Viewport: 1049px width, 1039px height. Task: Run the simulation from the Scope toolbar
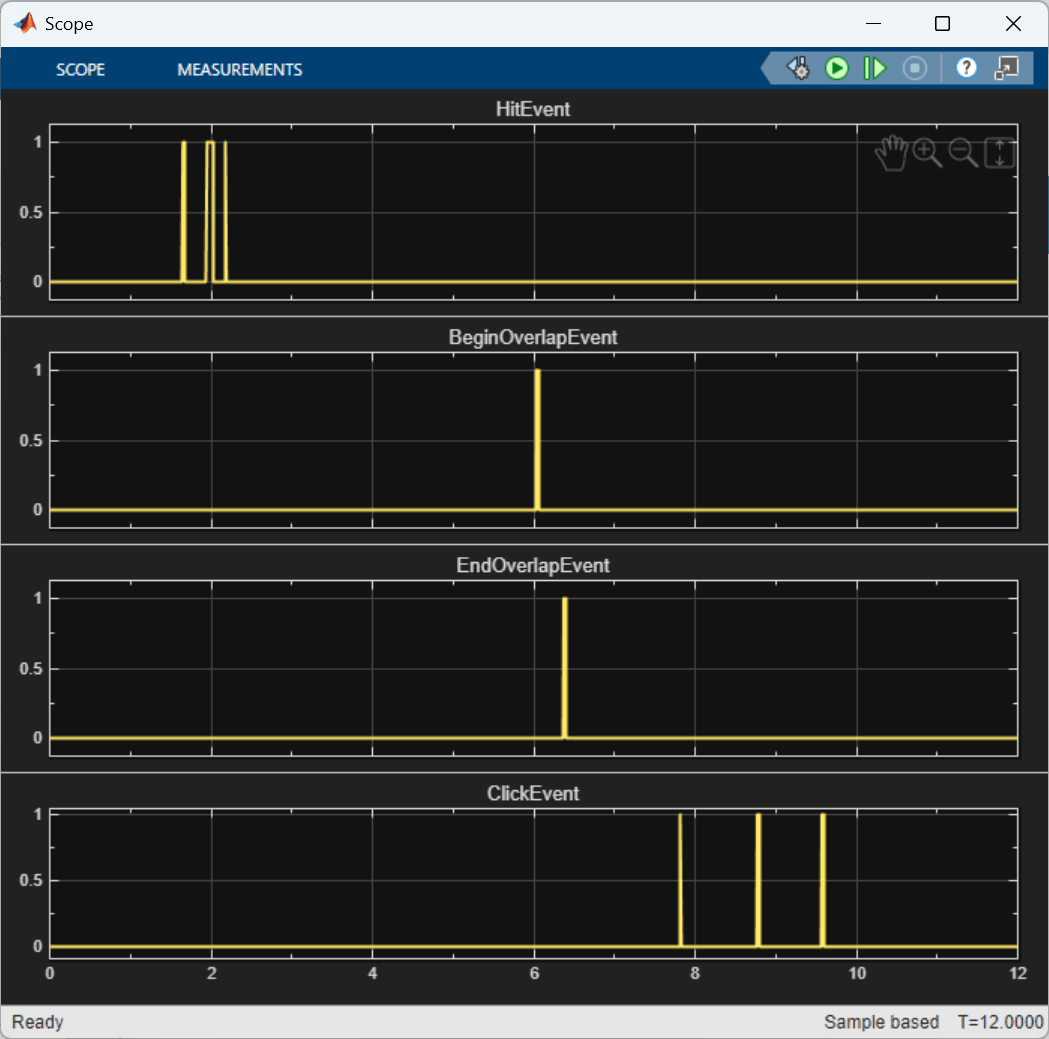836,68
